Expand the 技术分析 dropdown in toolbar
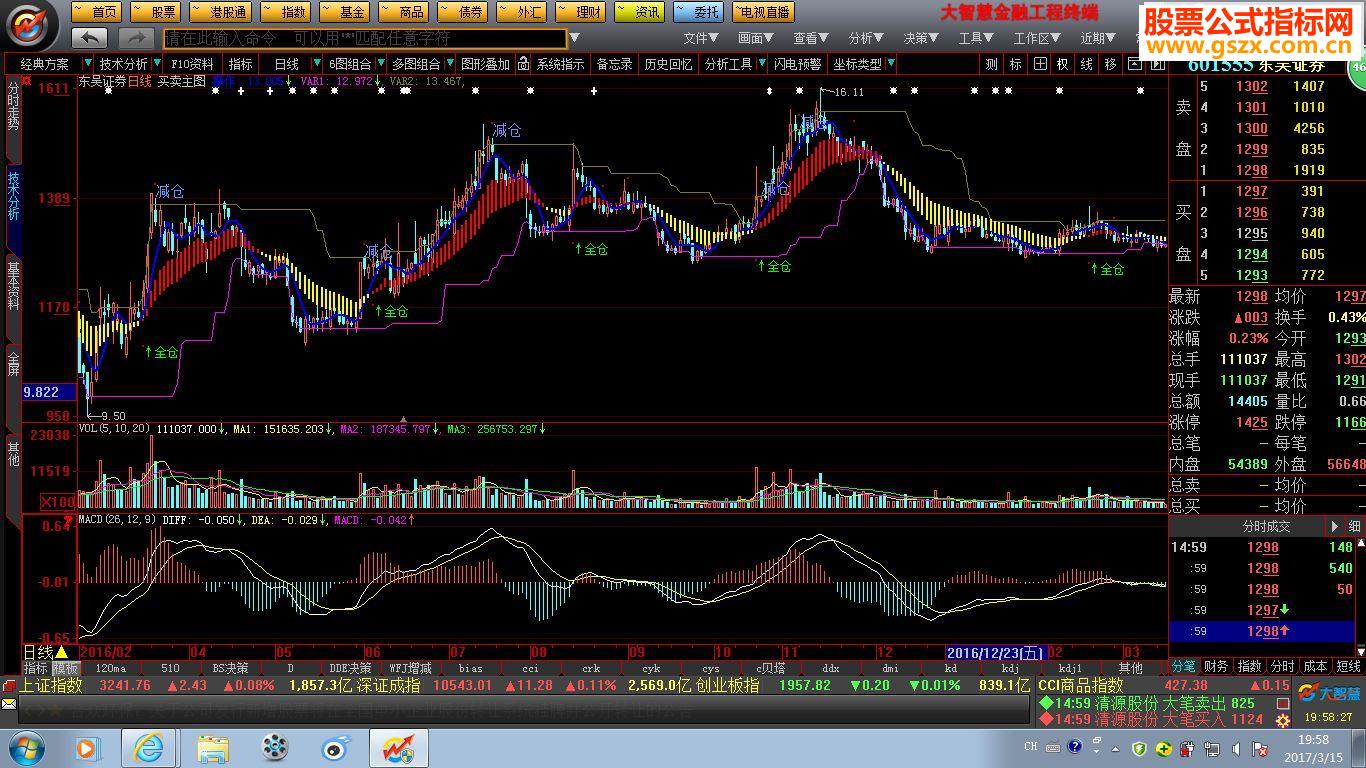The width and height of the screenshot is (1366, 768). tap(122, 64)
